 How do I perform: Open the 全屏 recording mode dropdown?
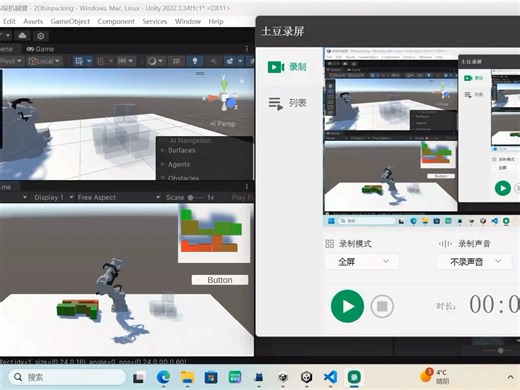(x=362, y=262)
